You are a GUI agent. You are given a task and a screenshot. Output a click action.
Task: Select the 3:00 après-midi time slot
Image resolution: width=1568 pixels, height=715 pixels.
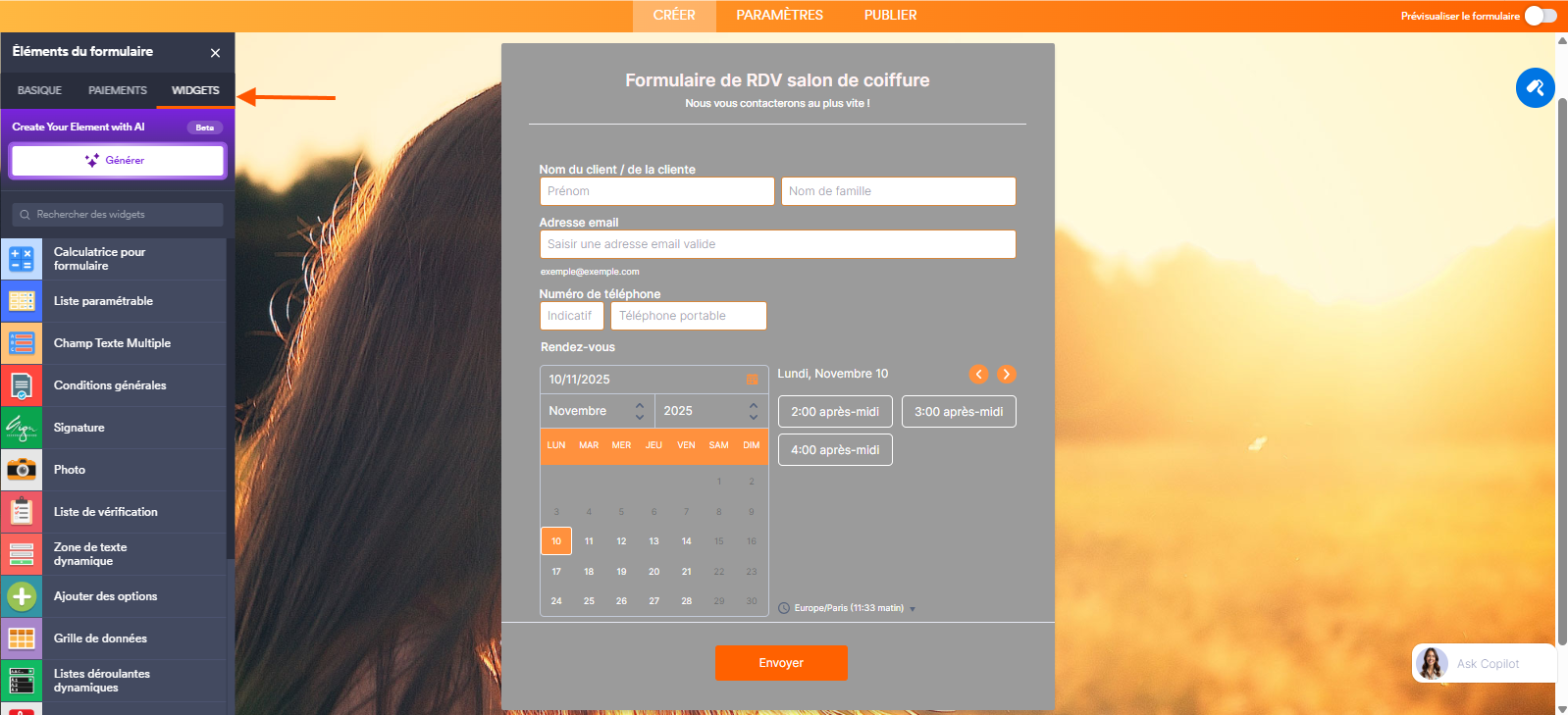coord(958,412)
